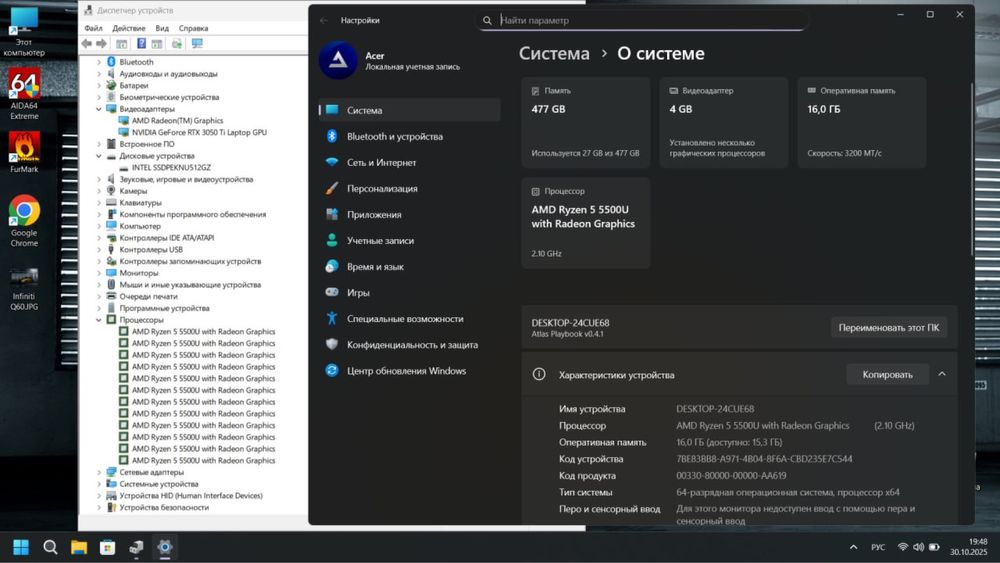The image size is (1000, 563).
Task: Select NVIDIA GeForce RTX 3050 Ti Laptop GPU
Action: point(199,133)
